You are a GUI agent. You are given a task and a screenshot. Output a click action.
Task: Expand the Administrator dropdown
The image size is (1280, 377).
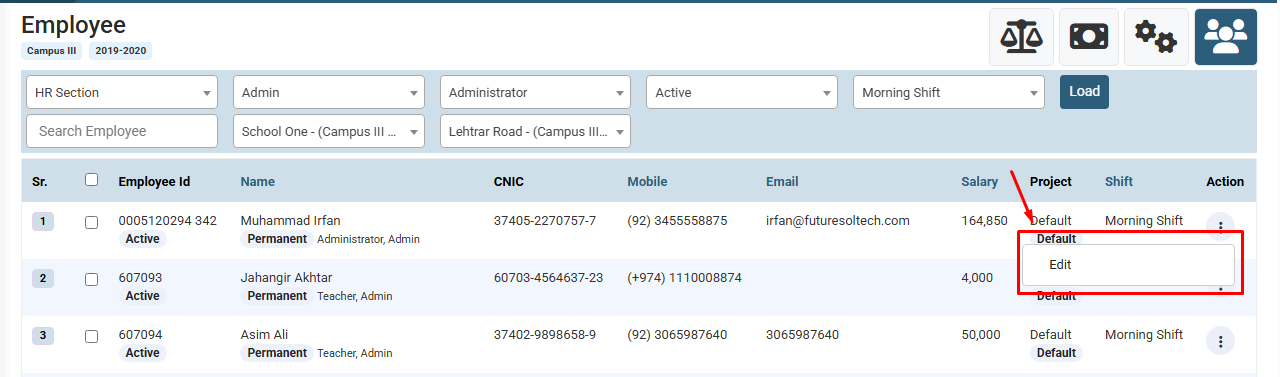(x=536, y=92)
